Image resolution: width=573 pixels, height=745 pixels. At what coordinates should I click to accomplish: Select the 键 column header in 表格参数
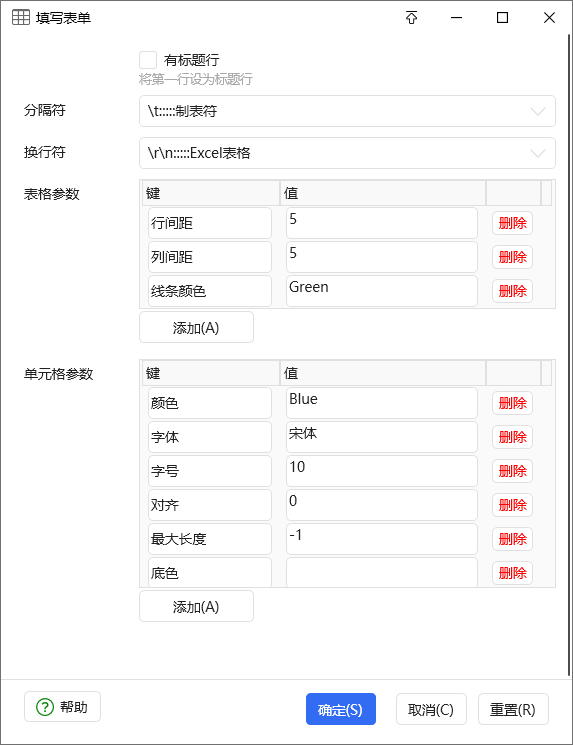[x=211, y=193]
